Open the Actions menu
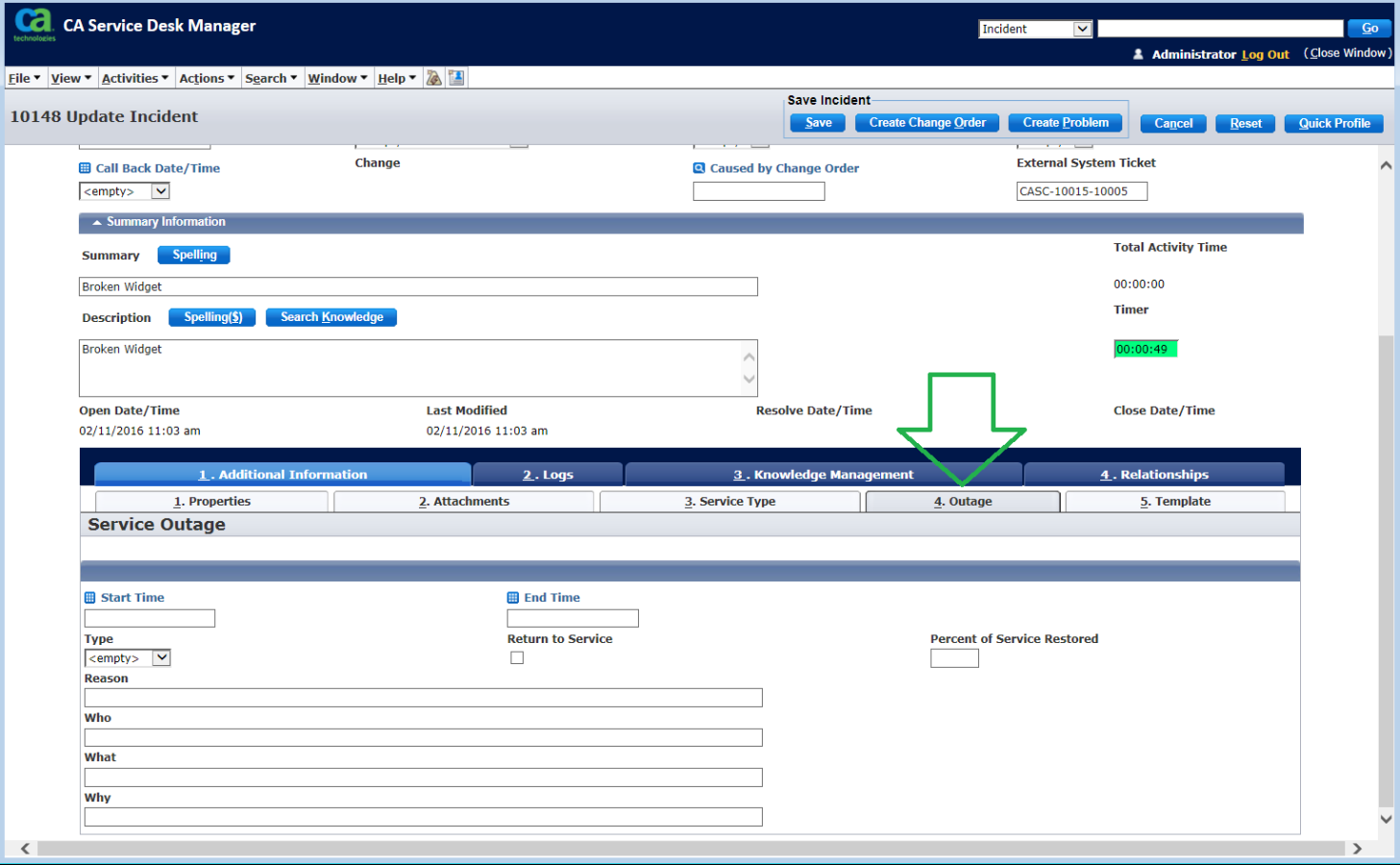Screen dimensions: 1400x865 point(207,79)
